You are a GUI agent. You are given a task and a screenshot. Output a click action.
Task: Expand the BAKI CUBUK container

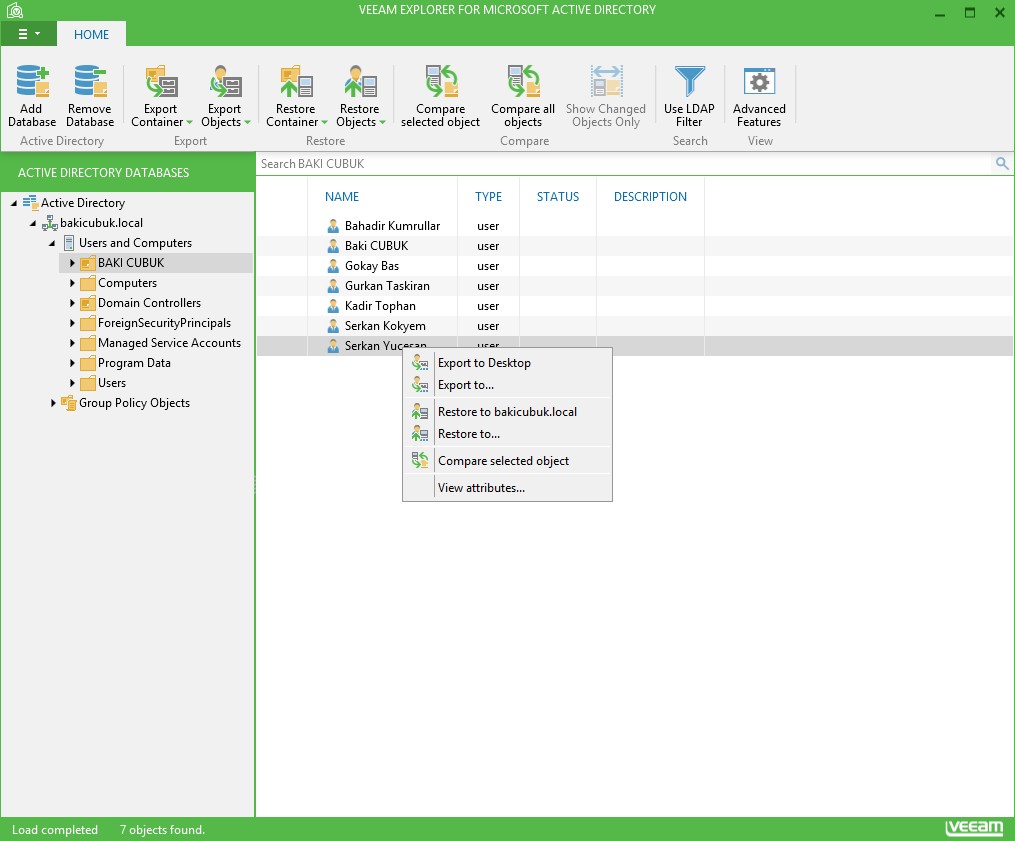pos(72,263)
